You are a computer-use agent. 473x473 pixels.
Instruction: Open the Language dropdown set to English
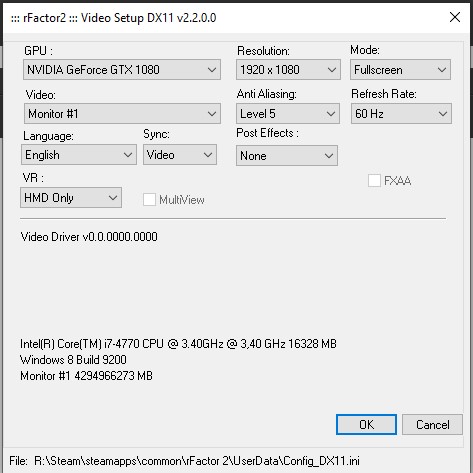(x=79, y=155)
